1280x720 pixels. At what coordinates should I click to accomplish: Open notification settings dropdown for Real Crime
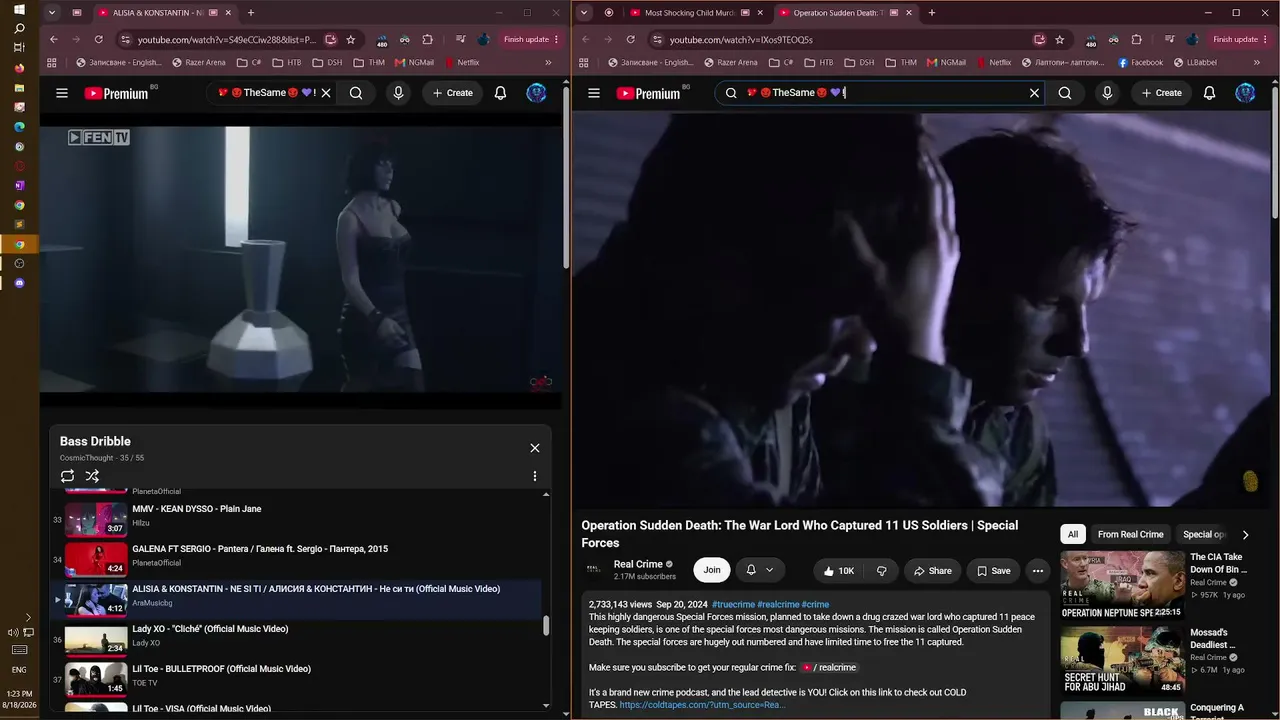pos(759,570)
